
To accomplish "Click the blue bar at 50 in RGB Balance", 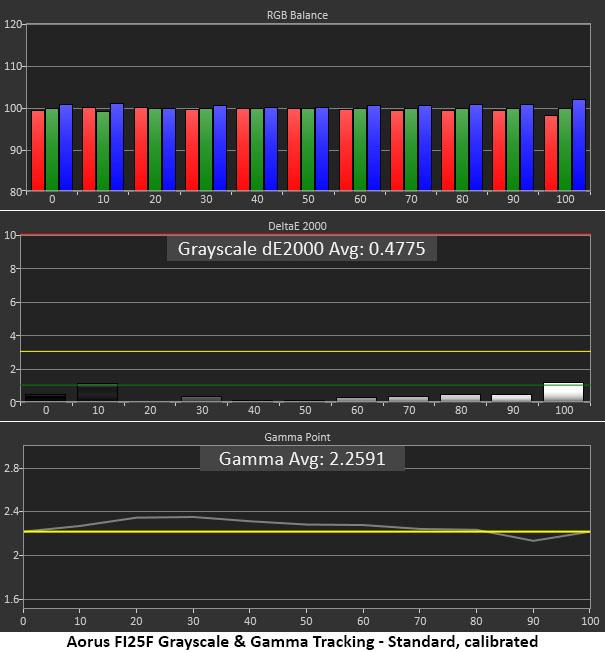I will [322, 149].
